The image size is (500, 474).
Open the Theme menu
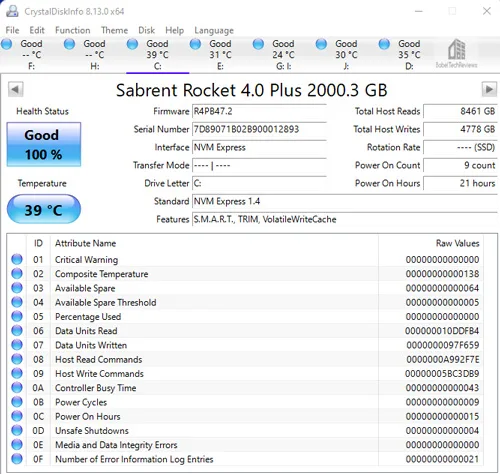click(x=114, y=30)
